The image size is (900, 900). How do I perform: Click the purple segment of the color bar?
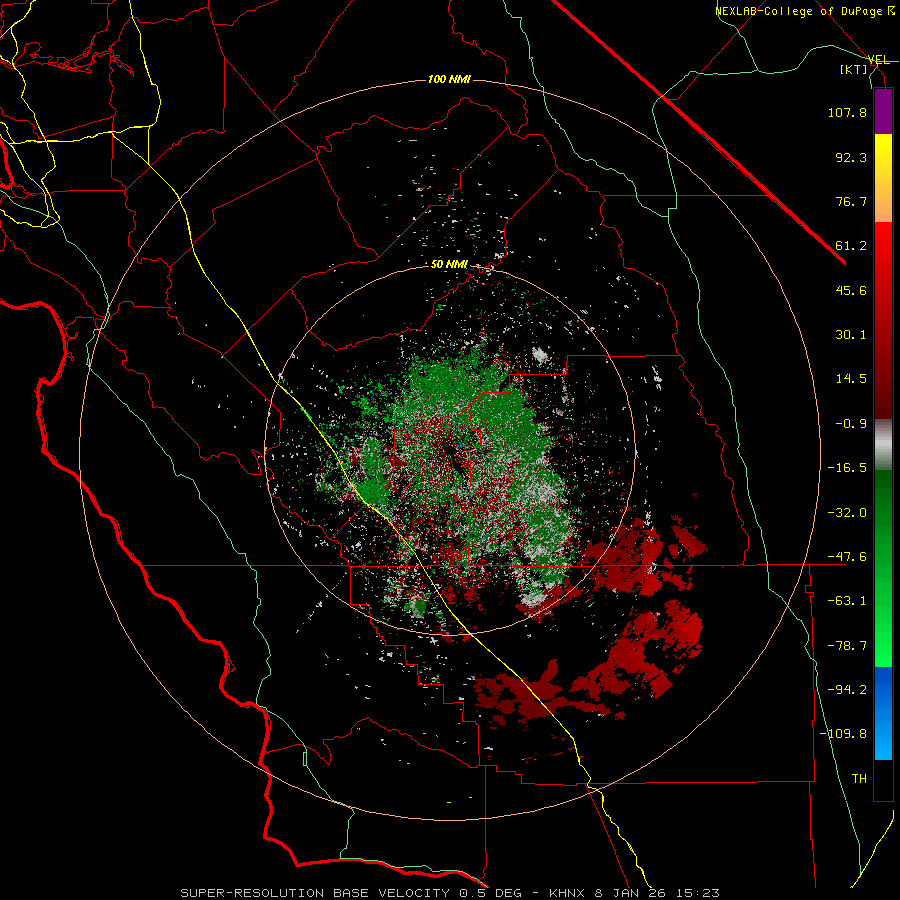coord(883,111)
